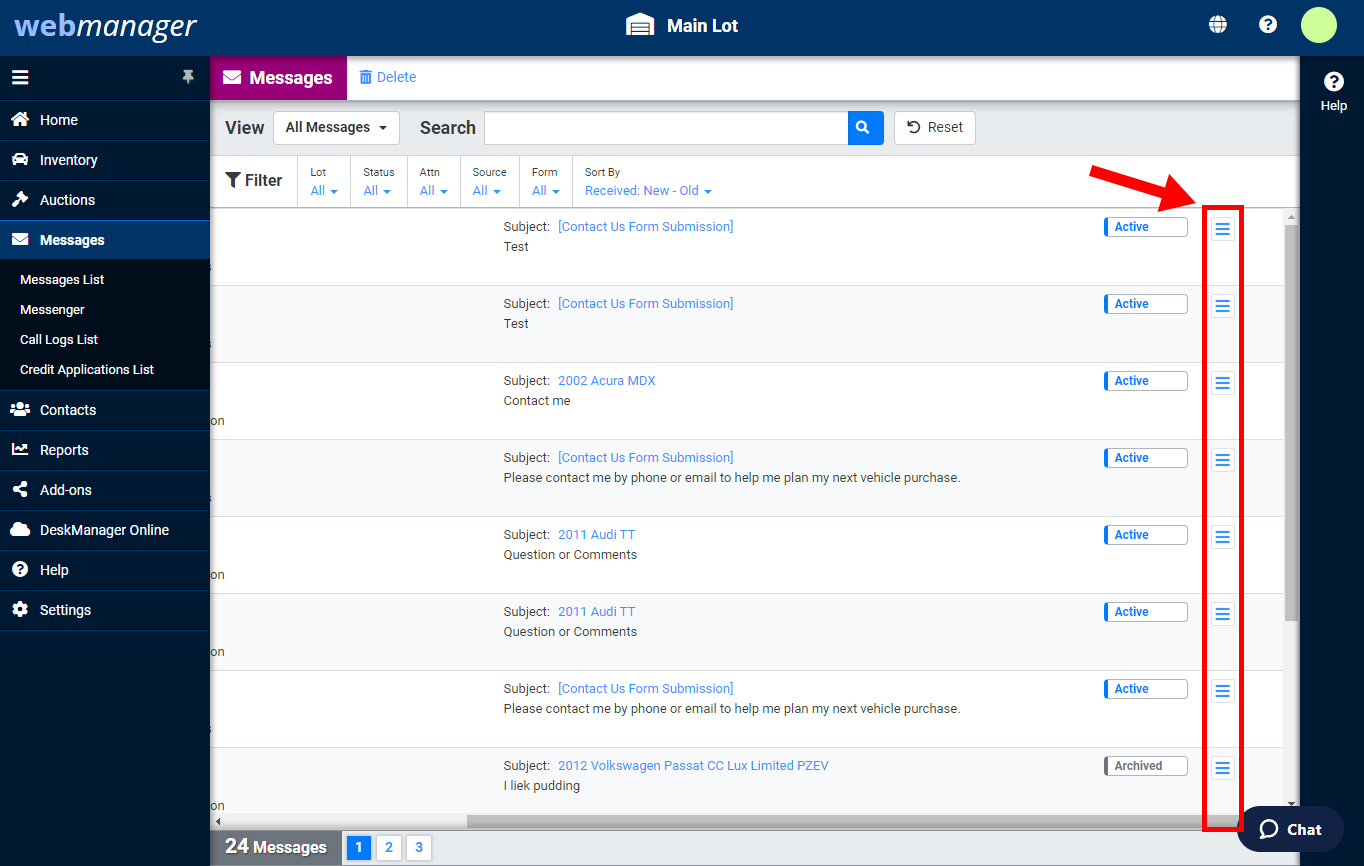Open Call Logs List

click(59, 340)
